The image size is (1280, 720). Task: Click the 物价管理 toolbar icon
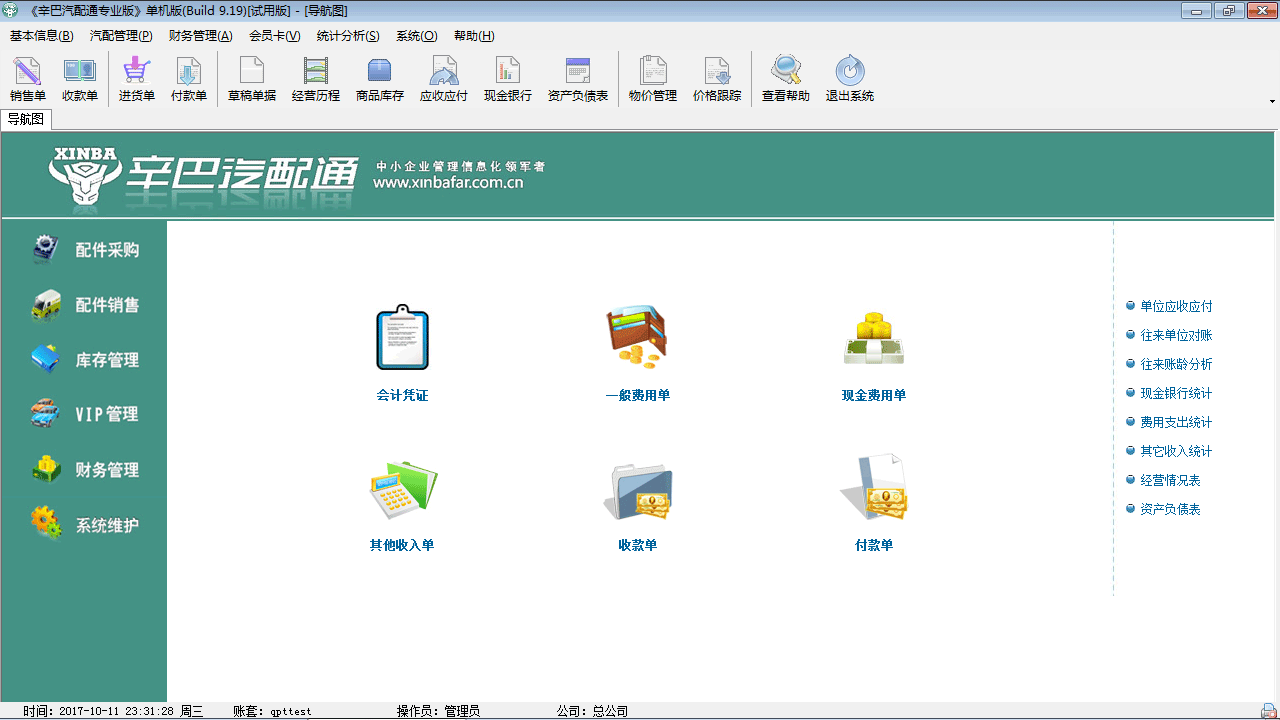[x=653, y=79]
